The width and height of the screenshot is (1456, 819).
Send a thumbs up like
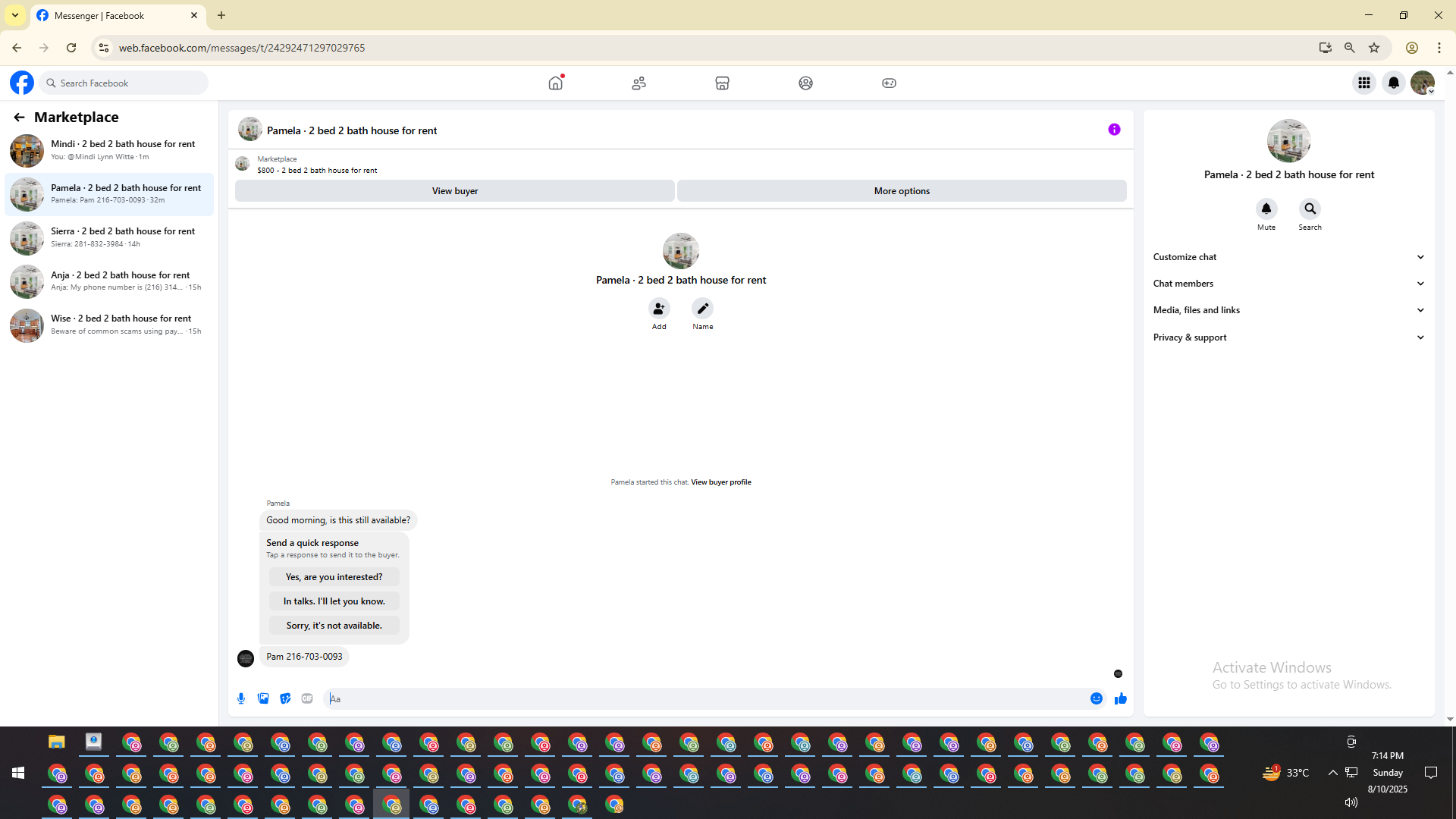[x=1121, y=698]
